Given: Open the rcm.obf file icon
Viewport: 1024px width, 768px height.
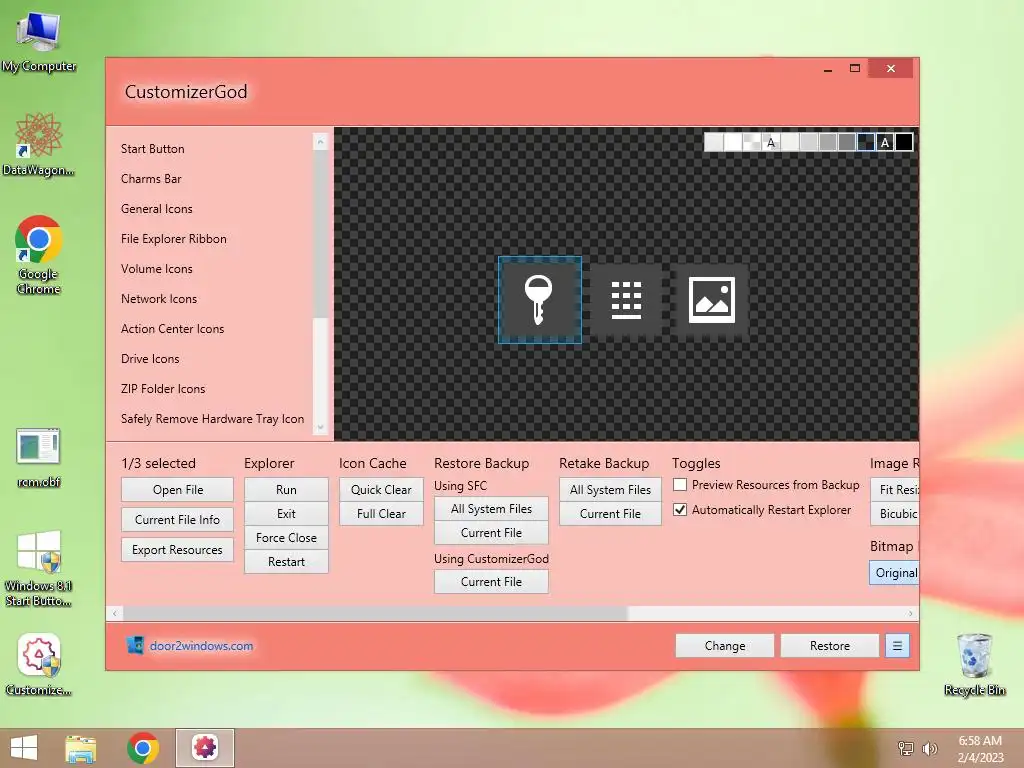Looking at the screenshot, I should pyautogui.click(x=39, y=458).
